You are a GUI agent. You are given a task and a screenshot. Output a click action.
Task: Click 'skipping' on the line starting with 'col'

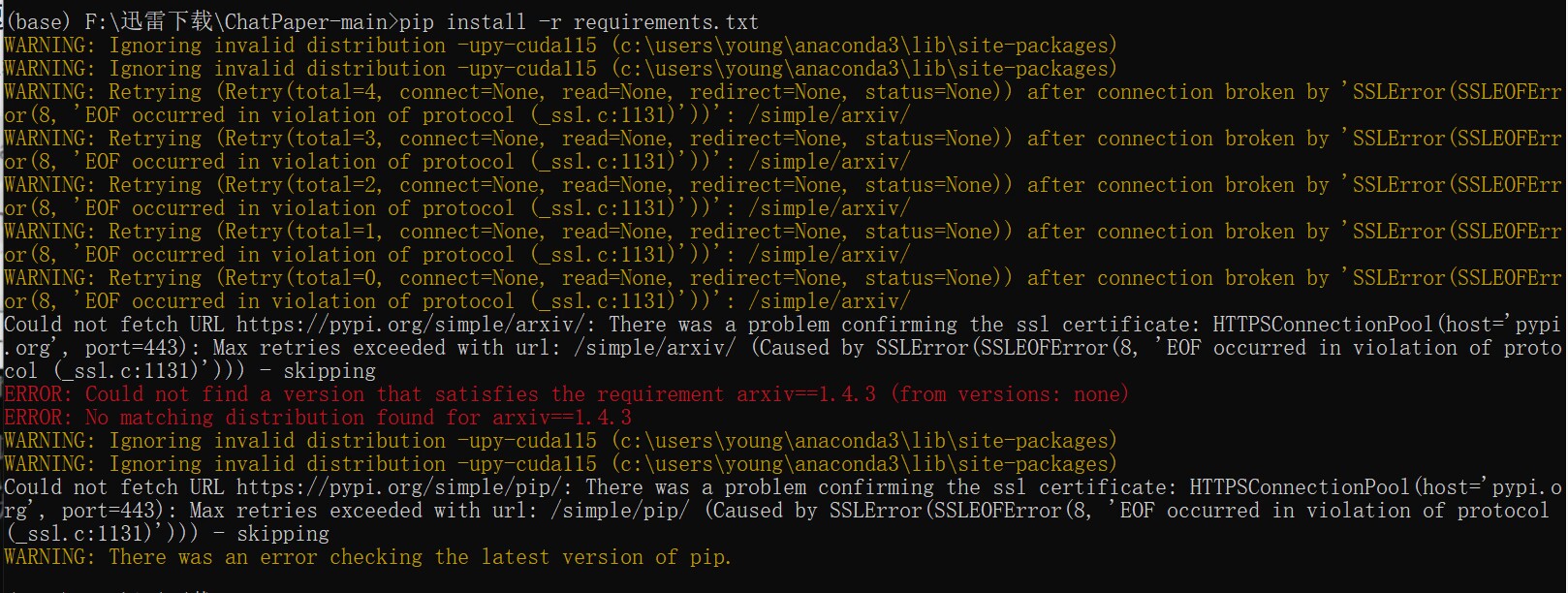tap(329, 371)
